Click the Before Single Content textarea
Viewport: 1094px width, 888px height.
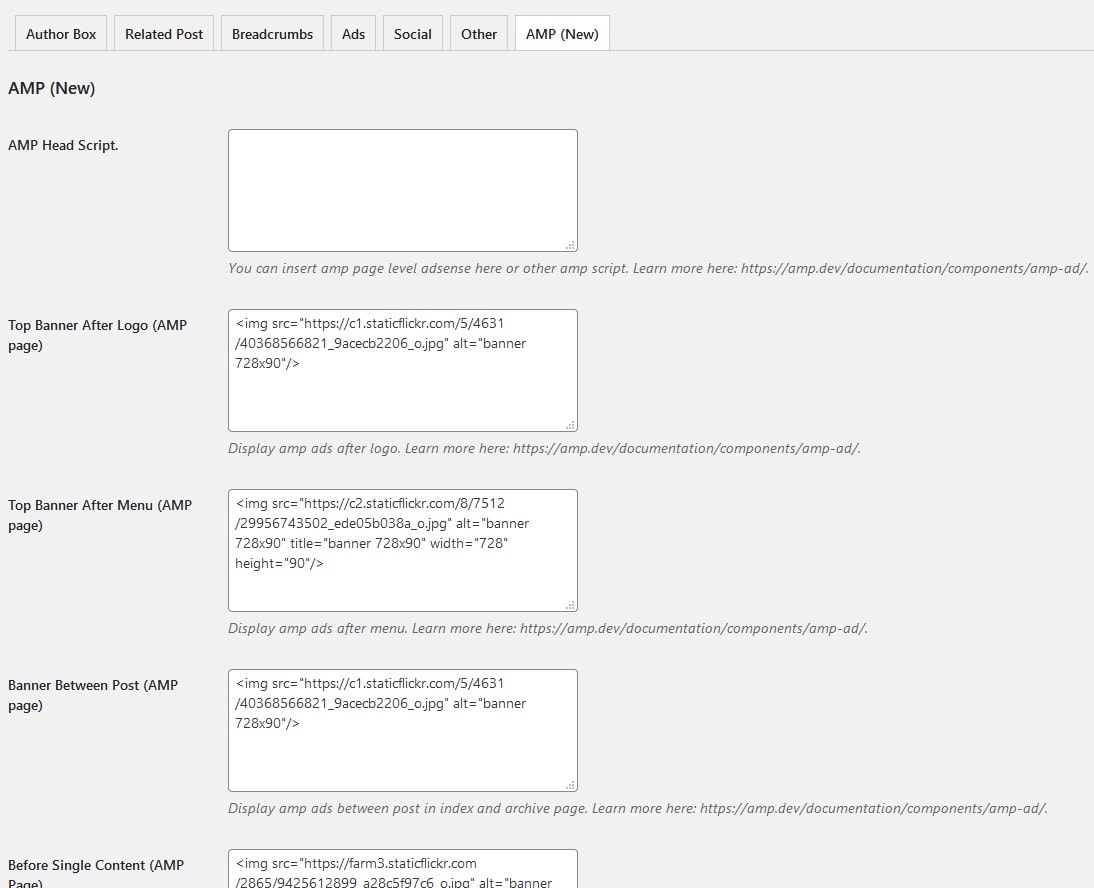coord(402,870)
